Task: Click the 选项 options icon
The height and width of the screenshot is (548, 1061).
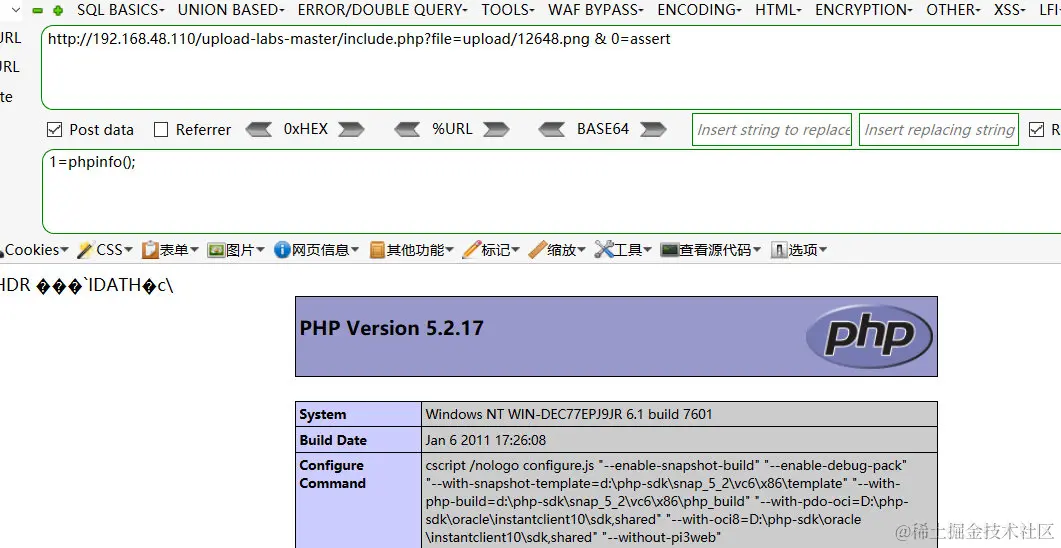Action: (x=779, y=250)
